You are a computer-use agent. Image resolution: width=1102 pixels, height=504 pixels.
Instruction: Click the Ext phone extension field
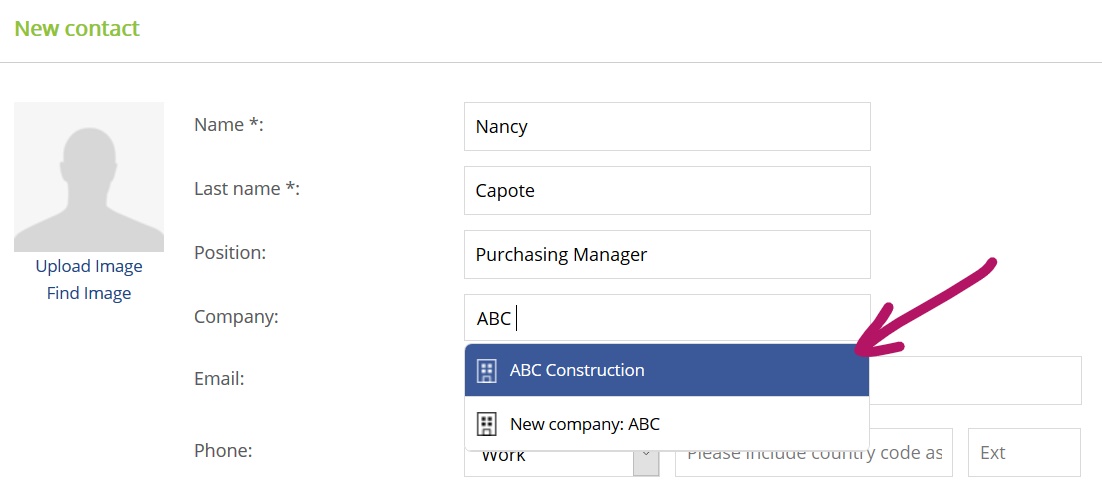pos(1024,453)
